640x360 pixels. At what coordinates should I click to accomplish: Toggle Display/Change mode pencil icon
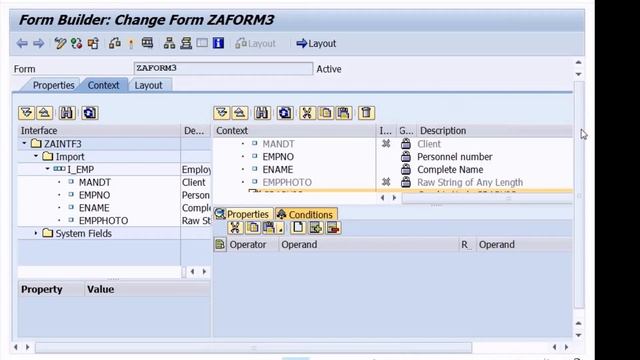60,43
